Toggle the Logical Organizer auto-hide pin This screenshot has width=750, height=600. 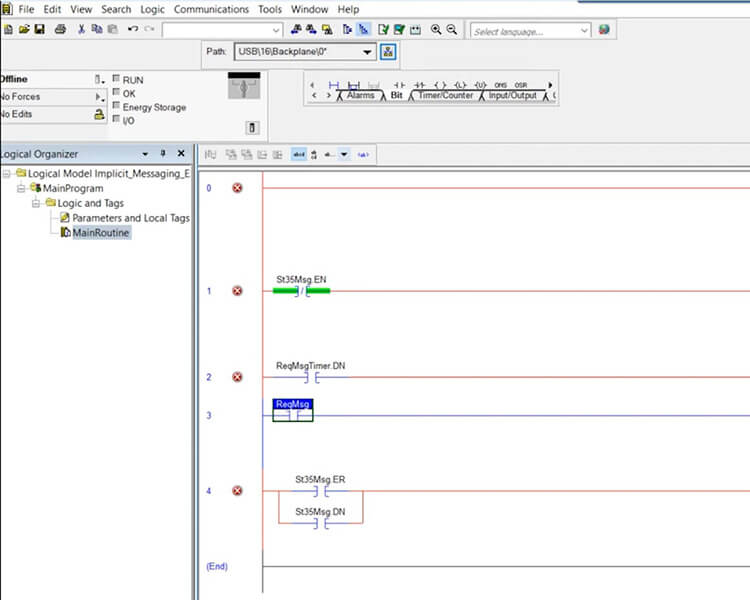[163, 154]
